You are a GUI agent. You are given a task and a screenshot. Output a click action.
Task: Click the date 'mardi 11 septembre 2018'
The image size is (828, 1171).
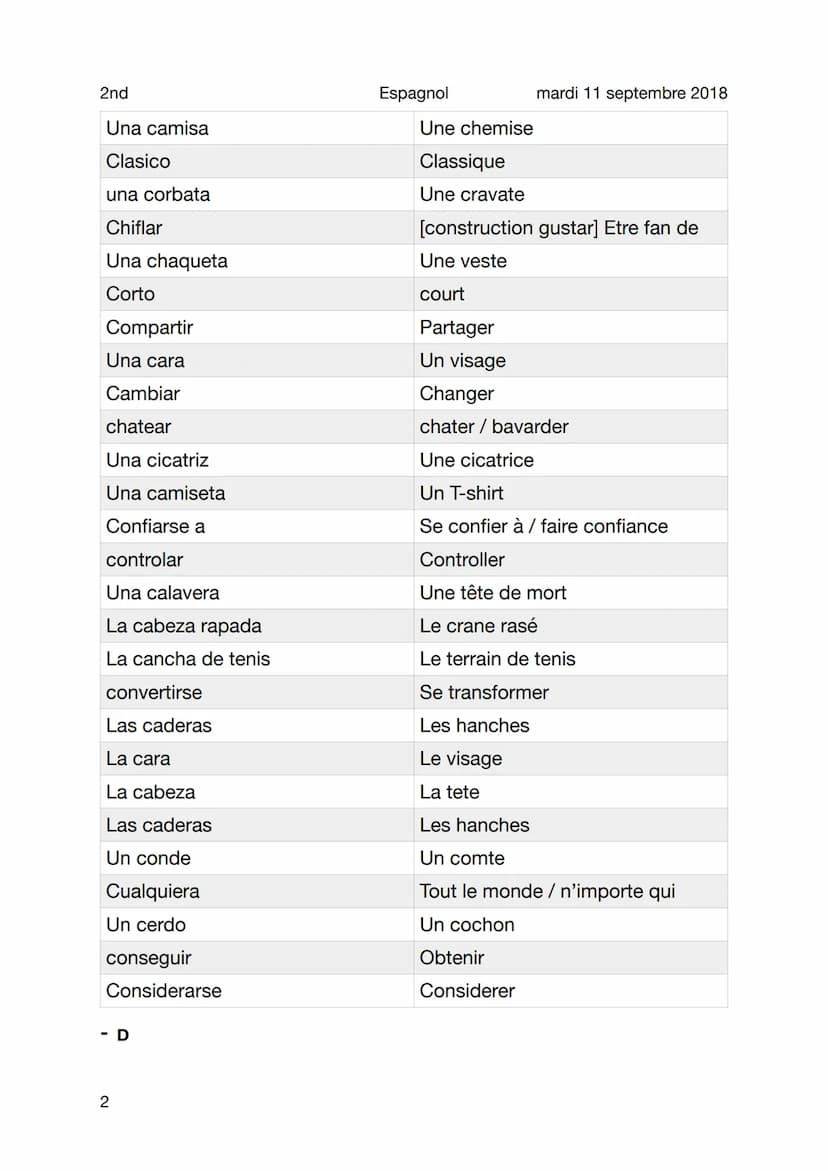[632, 93]
